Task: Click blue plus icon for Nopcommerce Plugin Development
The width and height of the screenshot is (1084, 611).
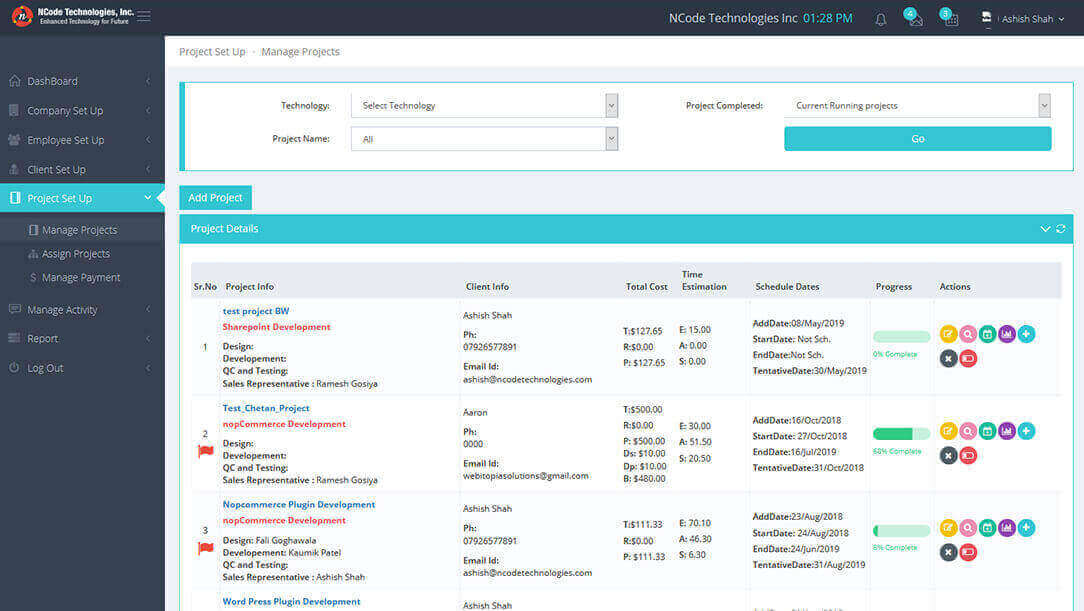Action: (1027, 528)
